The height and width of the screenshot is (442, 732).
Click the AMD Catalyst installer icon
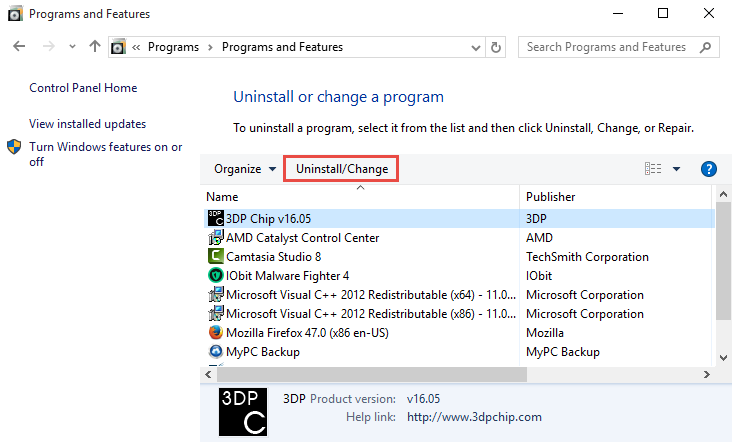pos(216,238)
